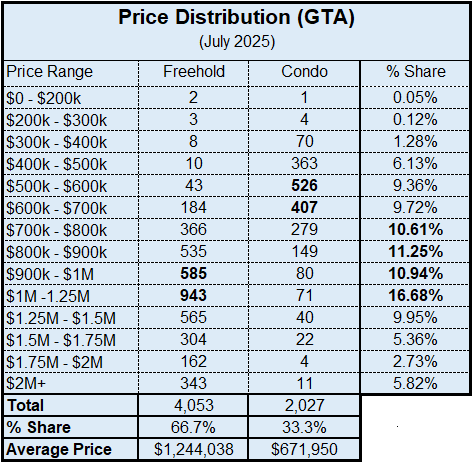
Task: Select the 11.25% share cell
Action: point(415,251)
